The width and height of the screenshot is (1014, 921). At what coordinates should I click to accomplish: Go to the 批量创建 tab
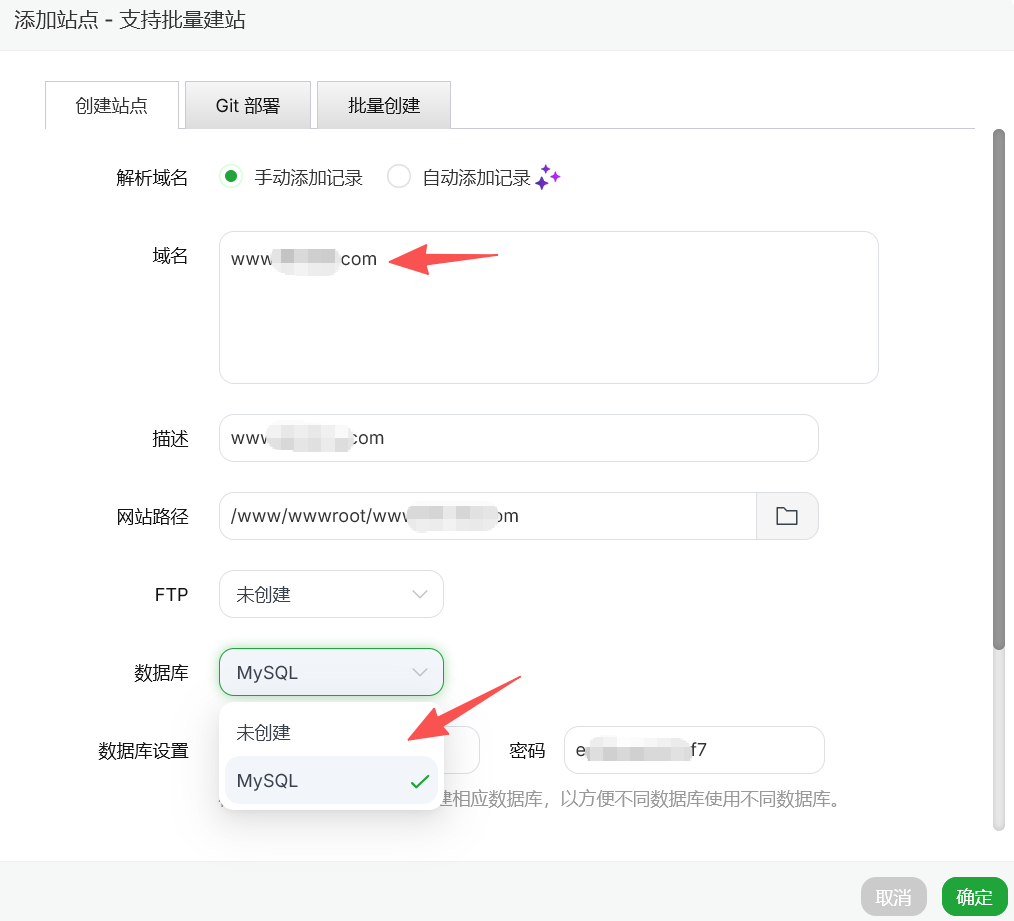pos(384,105)
